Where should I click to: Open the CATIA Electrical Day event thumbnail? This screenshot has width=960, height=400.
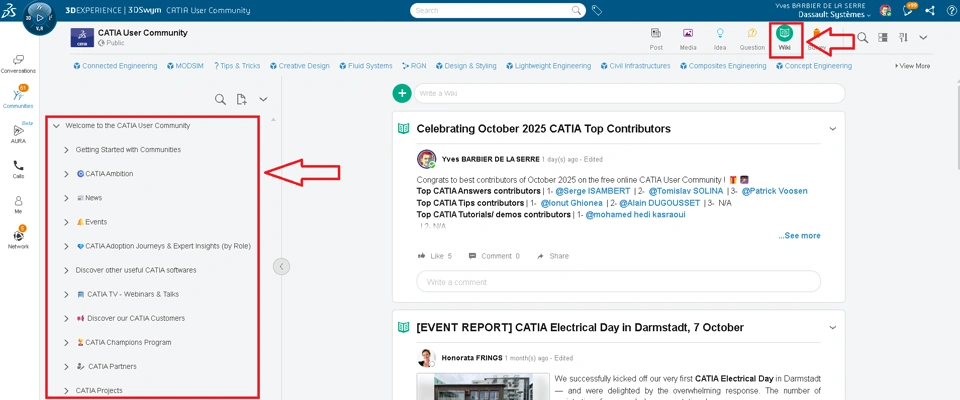click(481, 387)
